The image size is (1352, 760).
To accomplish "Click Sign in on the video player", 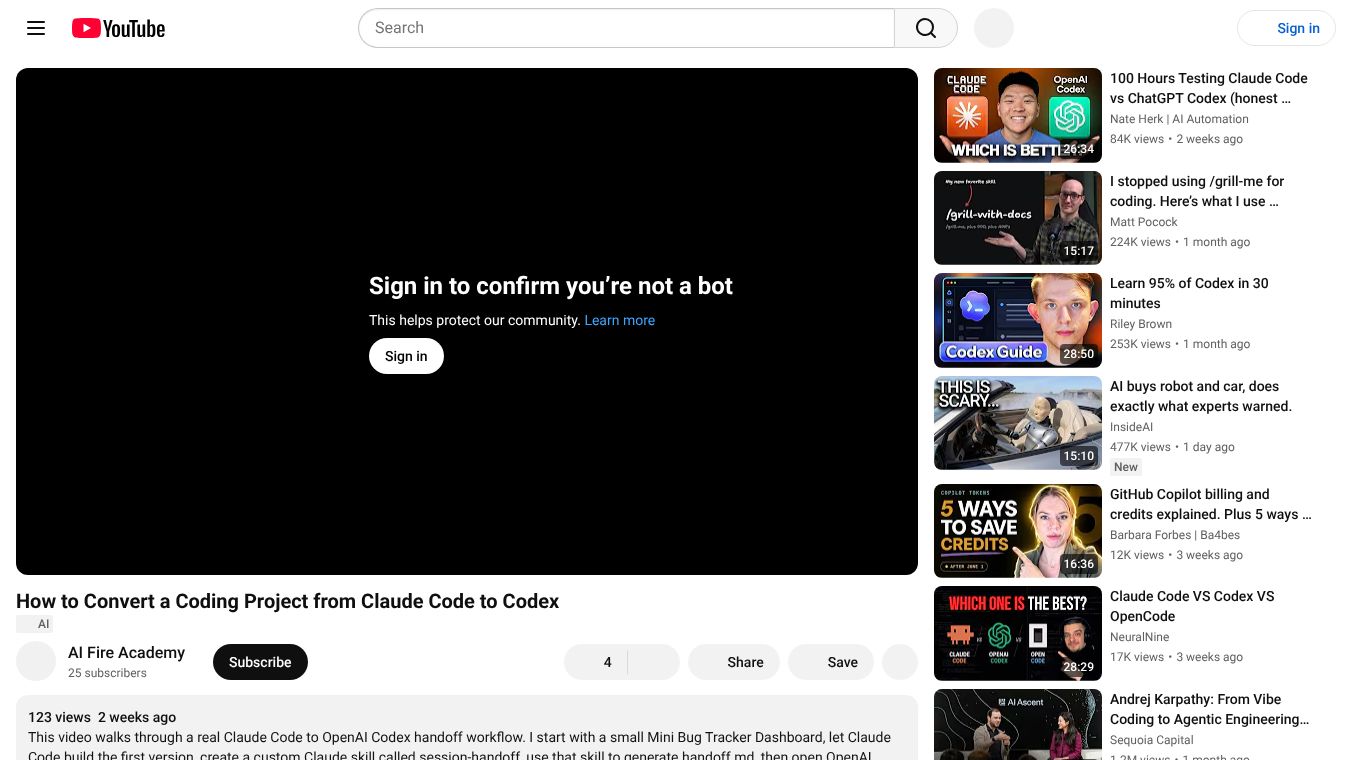I will (406, 356).
